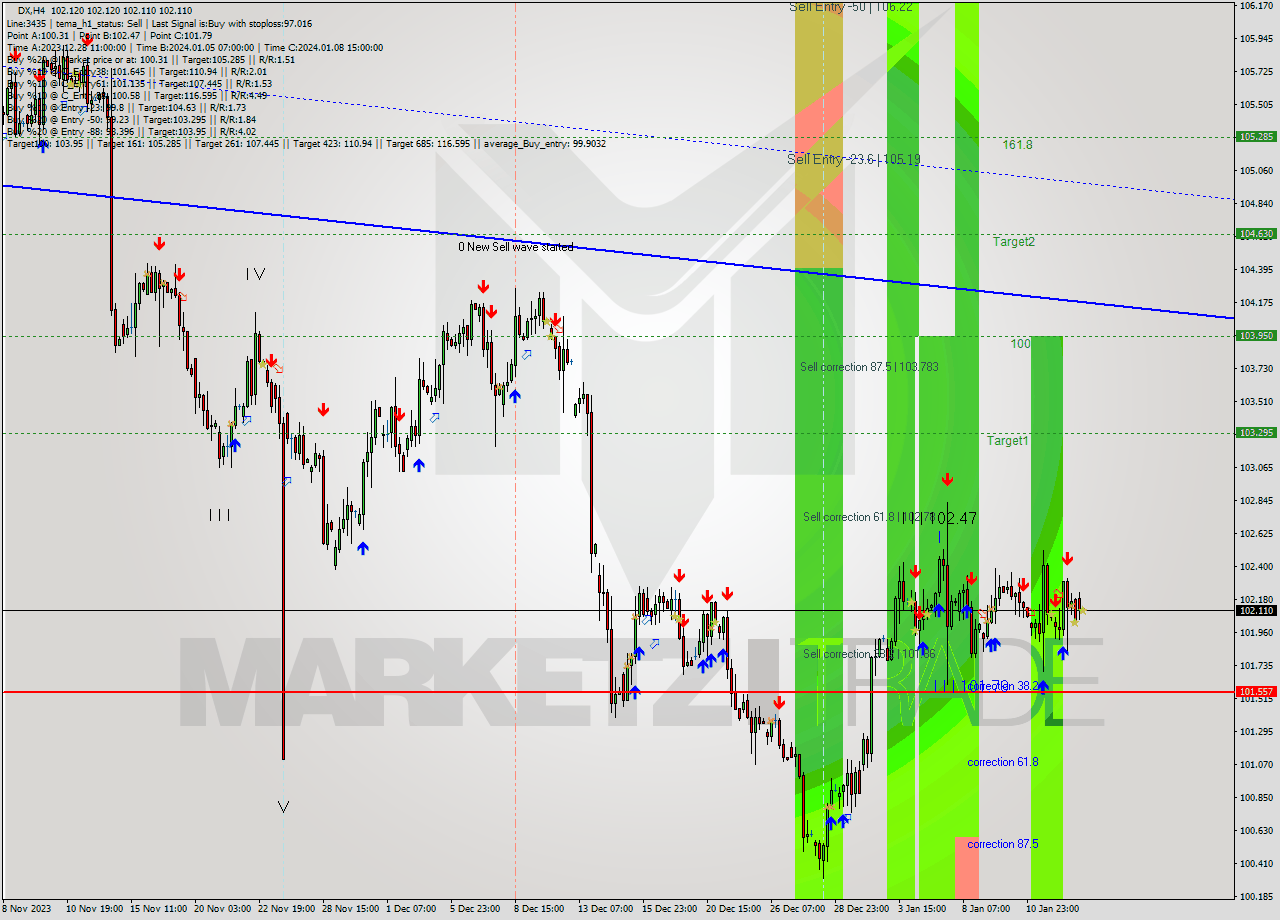The height and width of the screenshot is (920, 1280).
Task: Click the 'I I I' wave label near 20 Nov
Action: tap(219, 515)
